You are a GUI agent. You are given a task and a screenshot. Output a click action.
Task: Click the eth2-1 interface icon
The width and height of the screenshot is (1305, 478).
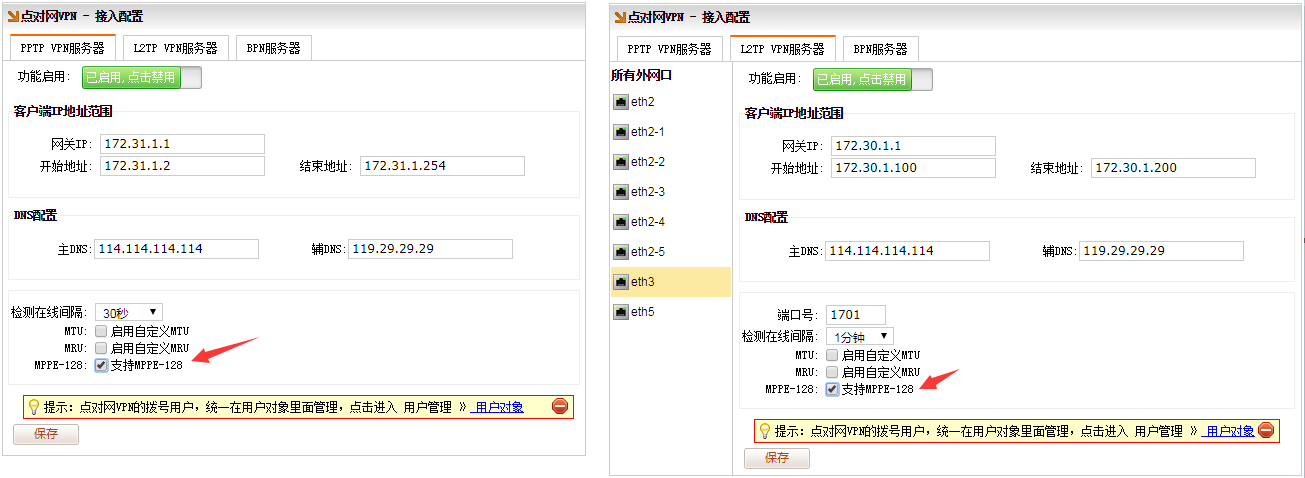tap(621, 132)
